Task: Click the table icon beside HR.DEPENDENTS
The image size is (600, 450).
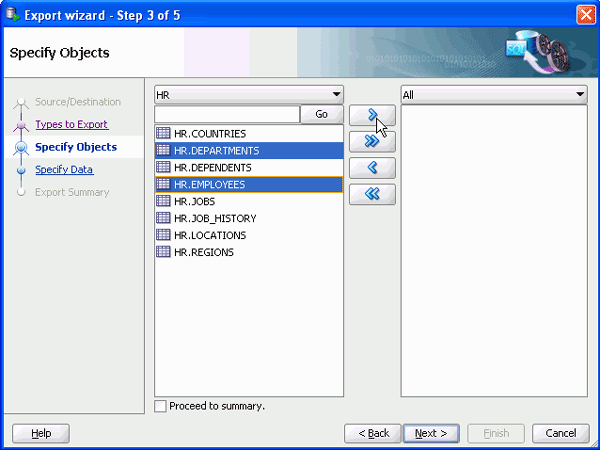Action: tap(163, 167)
